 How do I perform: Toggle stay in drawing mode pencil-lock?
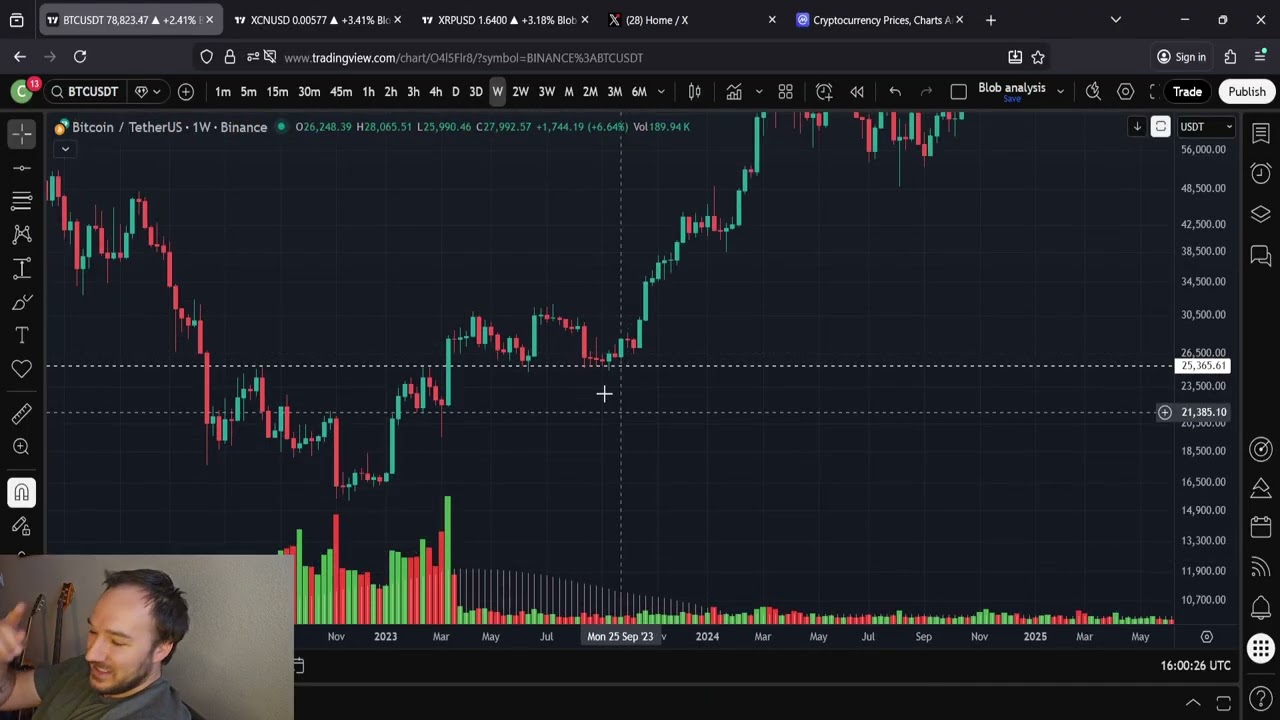tap(21, 526)
